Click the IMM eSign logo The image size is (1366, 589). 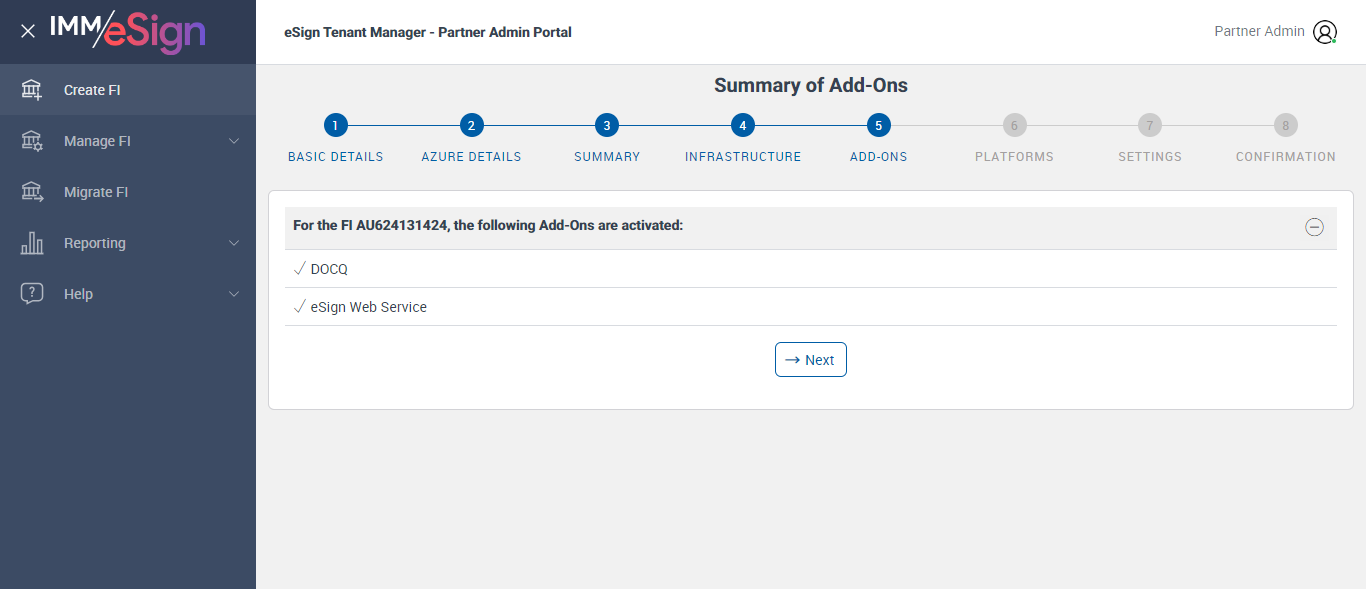pos(128,31)
